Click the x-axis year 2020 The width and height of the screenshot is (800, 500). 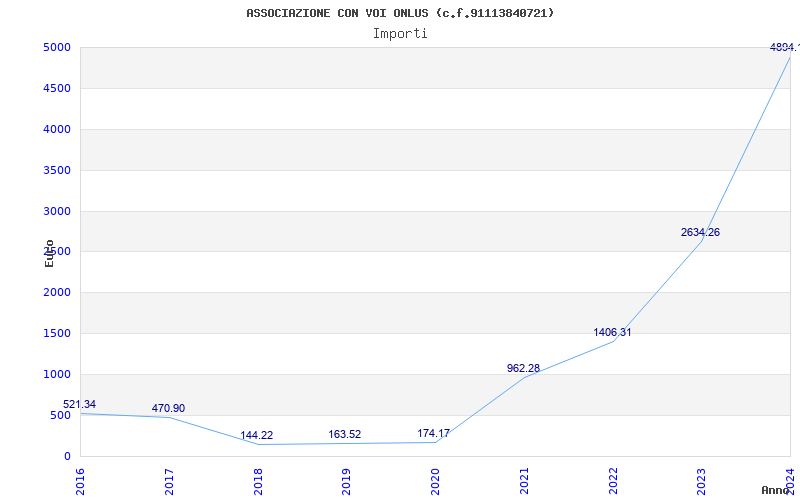point(435,481)
